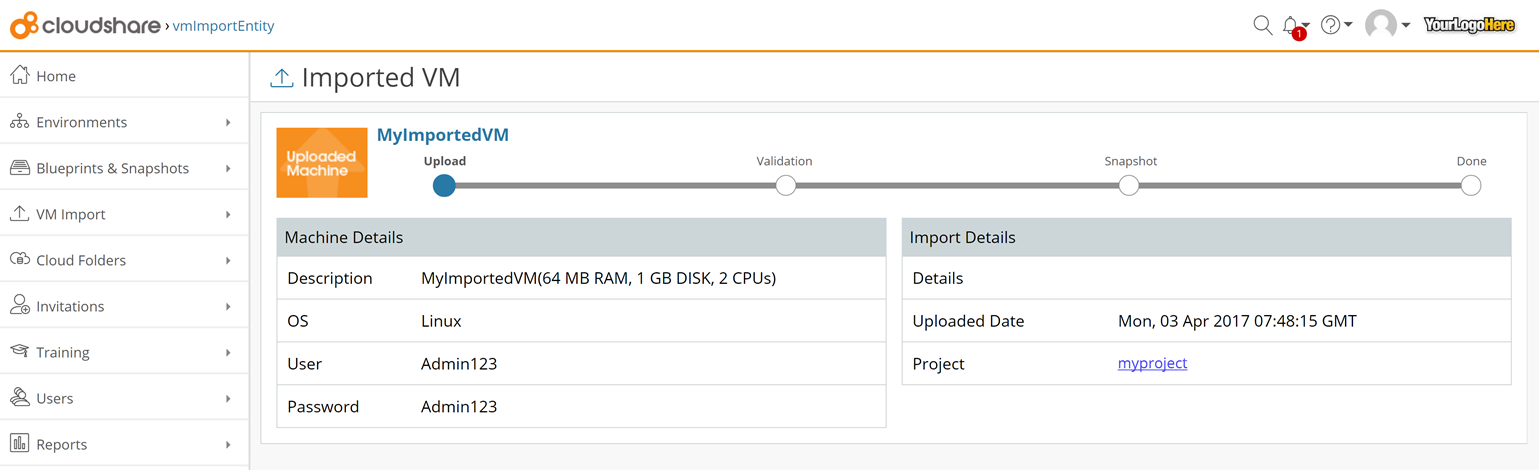Open the myproject link
1539x470 pixels.
(1152, 363)
